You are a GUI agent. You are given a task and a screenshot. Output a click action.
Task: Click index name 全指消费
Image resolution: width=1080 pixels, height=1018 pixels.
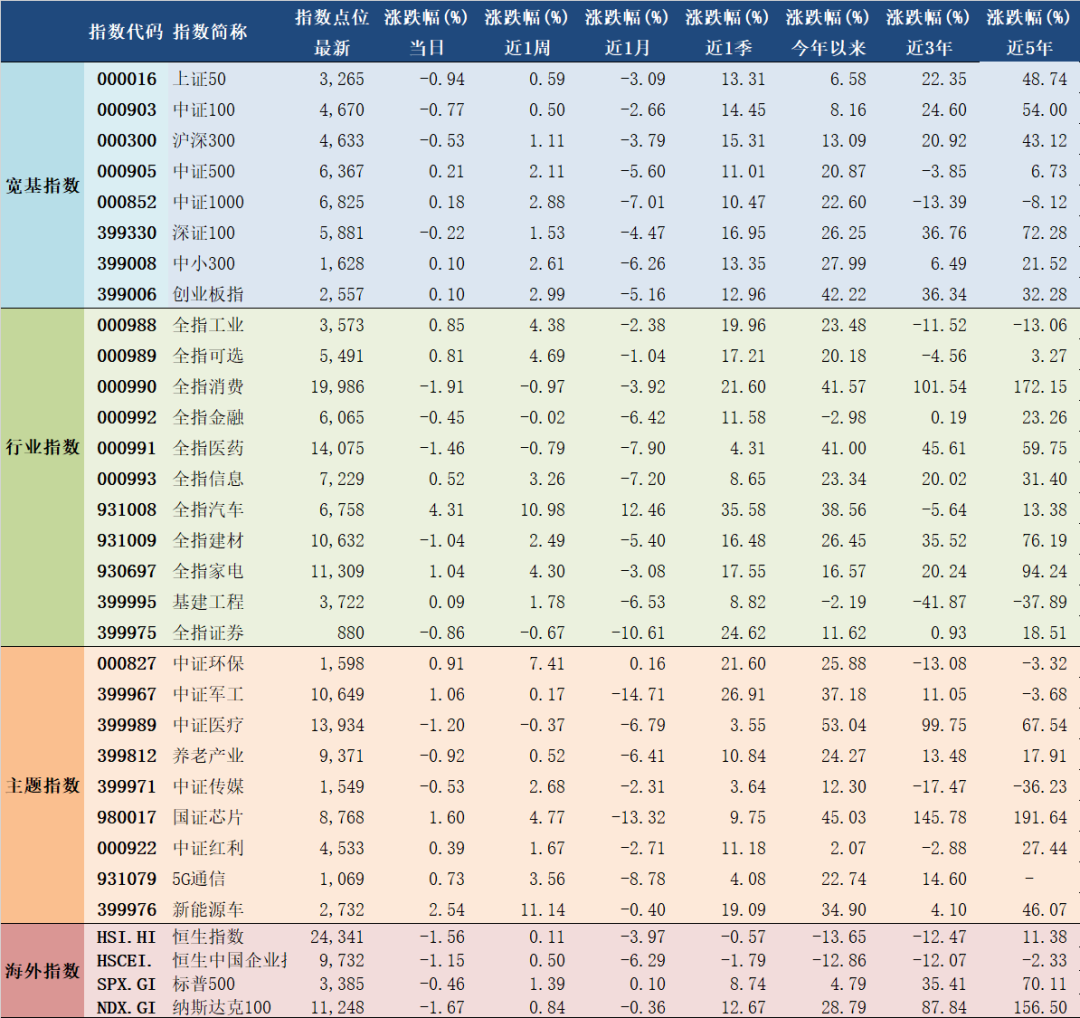[208, 387]
